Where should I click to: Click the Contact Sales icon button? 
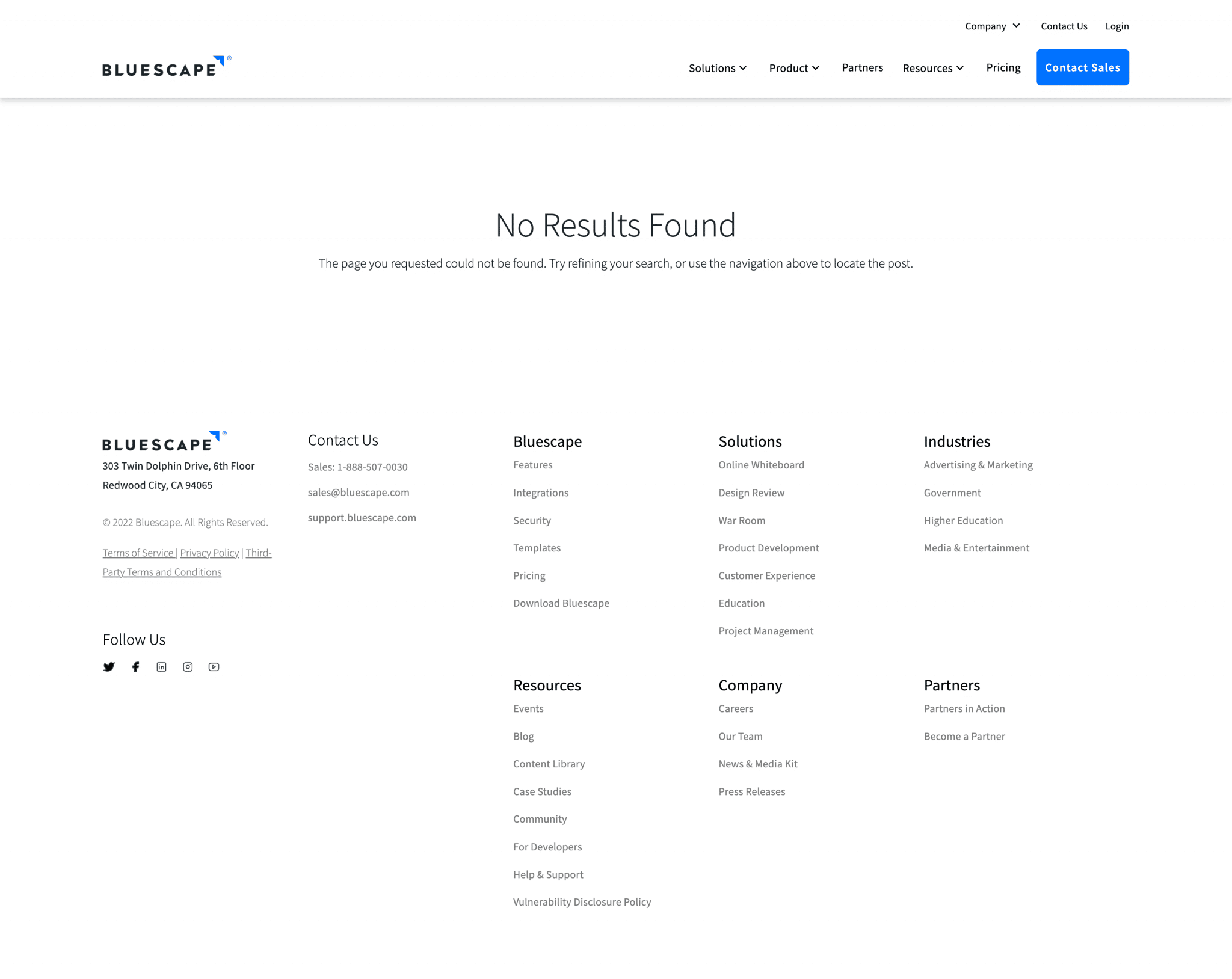point(1083,67)
